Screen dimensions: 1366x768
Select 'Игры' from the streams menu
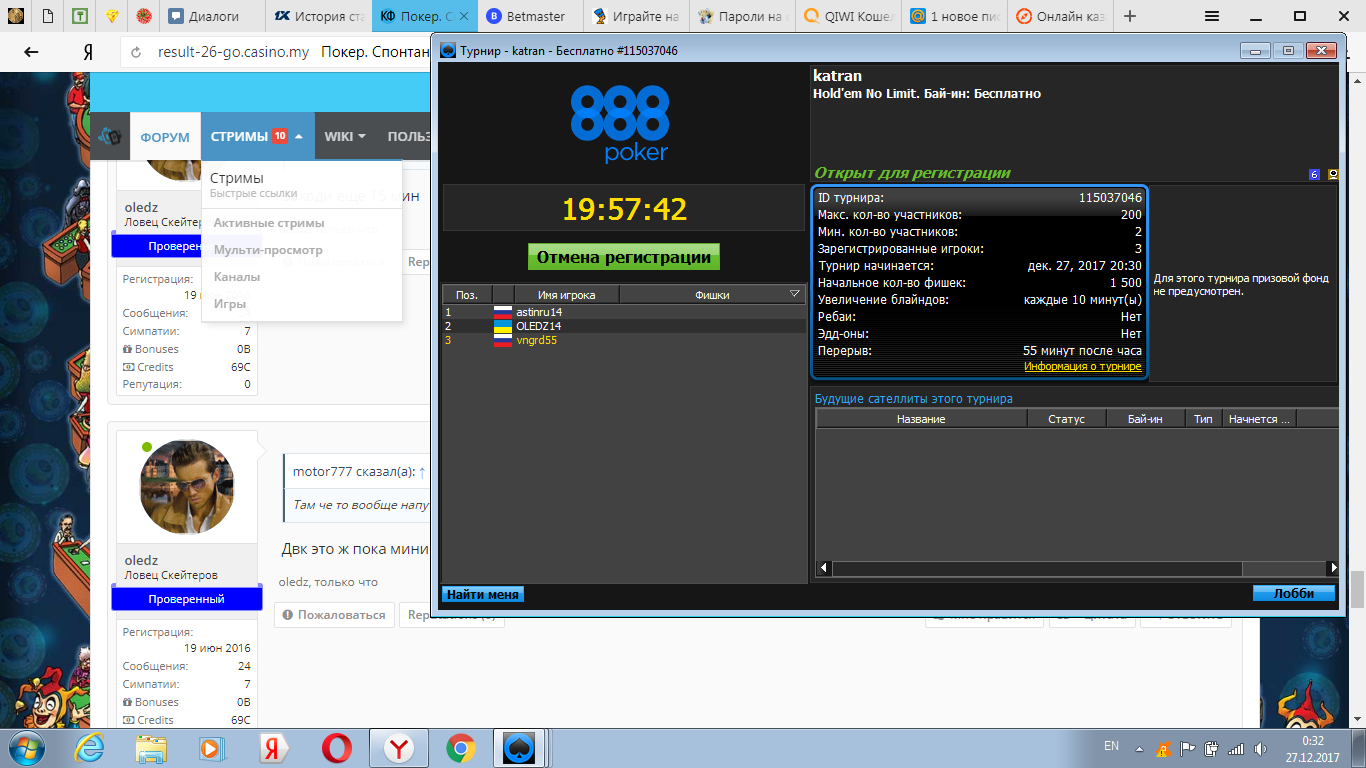[230, 304]
